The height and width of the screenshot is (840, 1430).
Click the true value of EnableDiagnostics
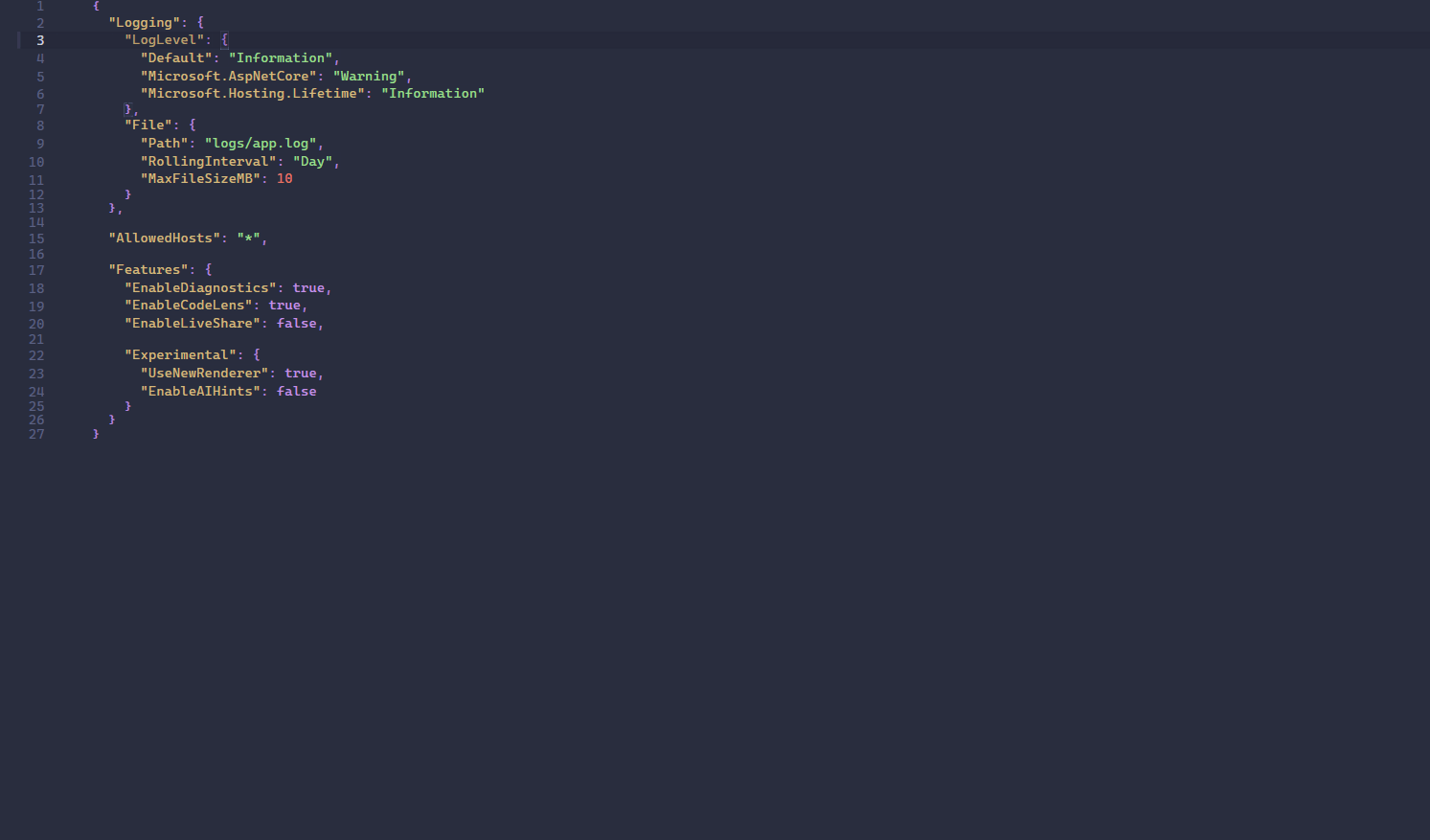pos(308,287)
